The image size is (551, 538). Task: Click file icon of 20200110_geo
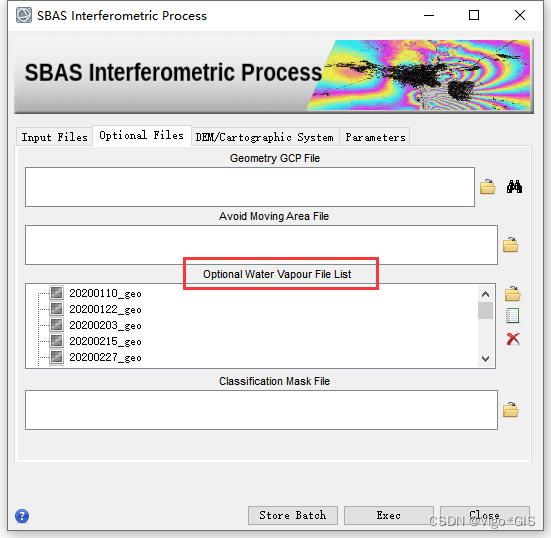pos(57,292)
